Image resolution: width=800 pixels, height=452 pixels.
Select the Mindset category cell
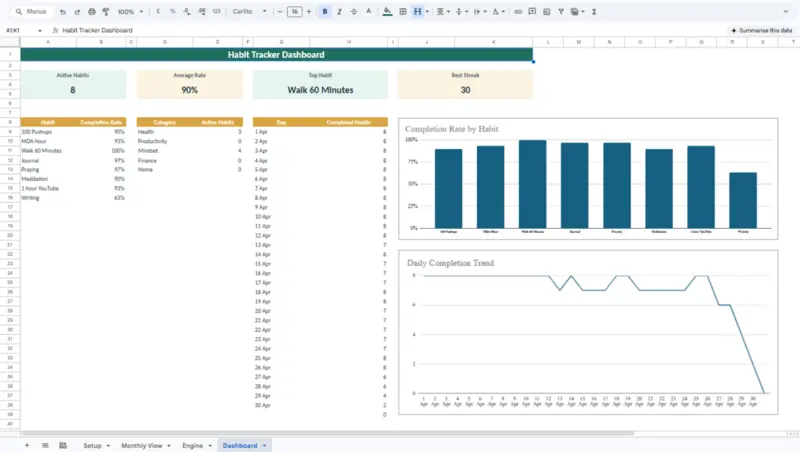164,150
